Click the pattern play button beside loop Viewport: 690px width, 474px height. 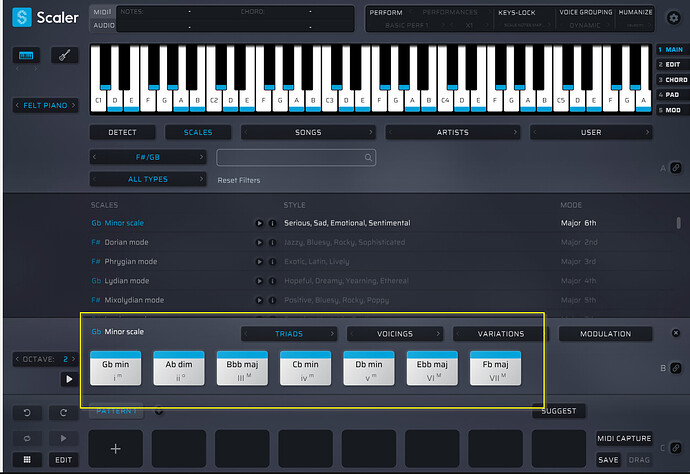point(63,438)
